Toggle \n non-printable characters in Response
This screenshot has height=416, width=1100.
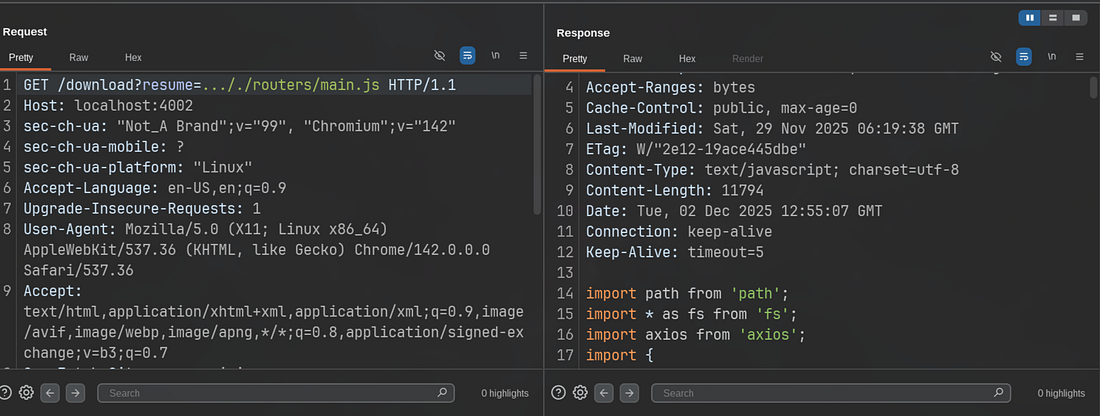click(1052, 56)
